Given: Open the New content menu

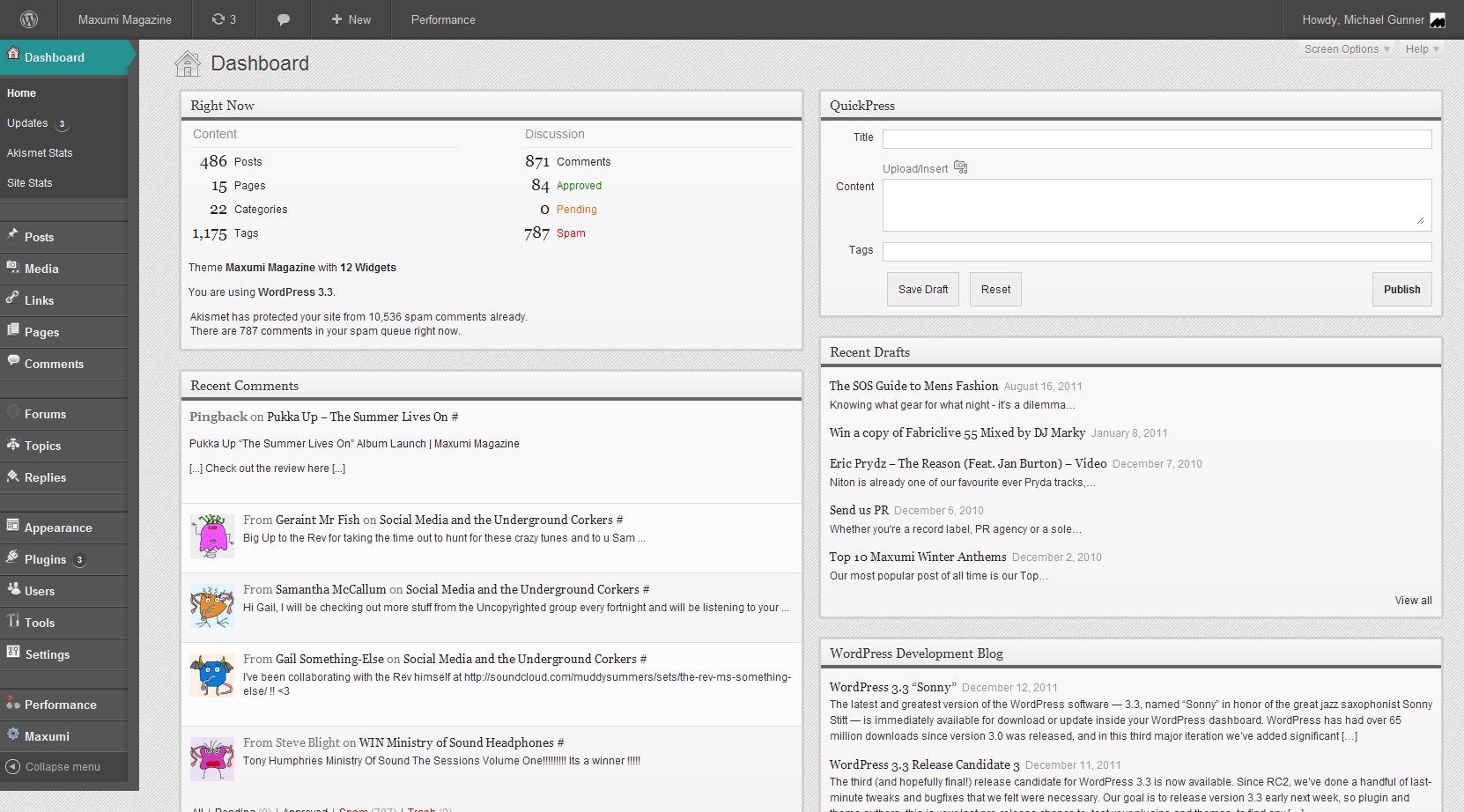Looking at the screenshot, I should pyautogui.click(x=351, y=19).
